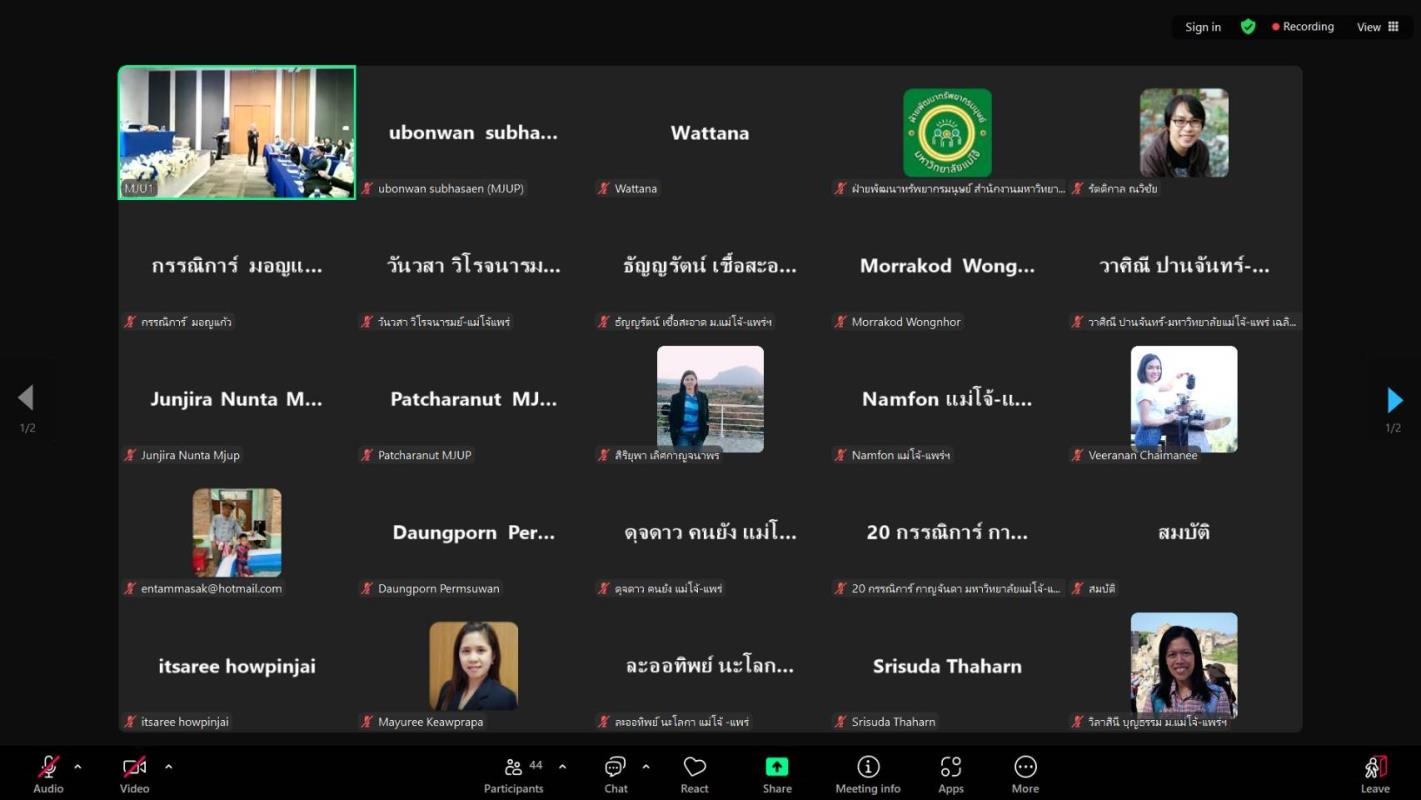Expand the chevron next to Participants

[562, 767]
